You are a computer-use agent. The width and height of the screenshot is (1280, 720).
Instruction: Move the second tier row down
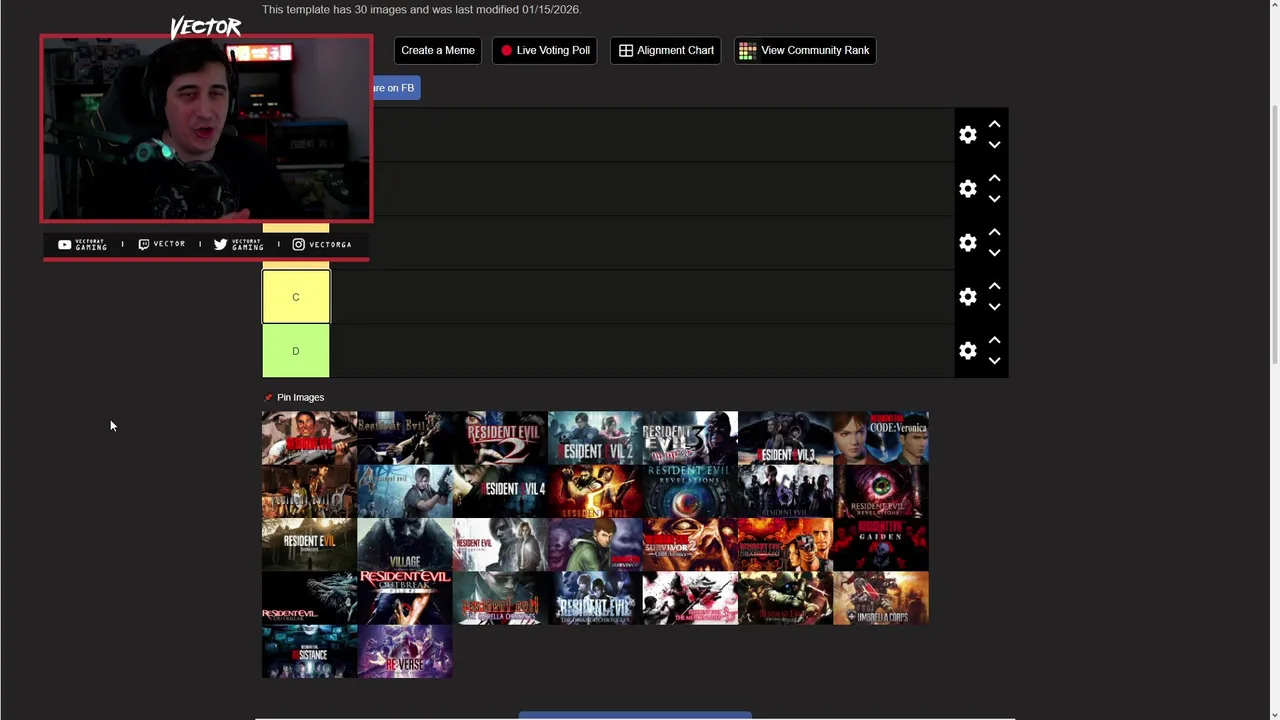pos(994,199)
